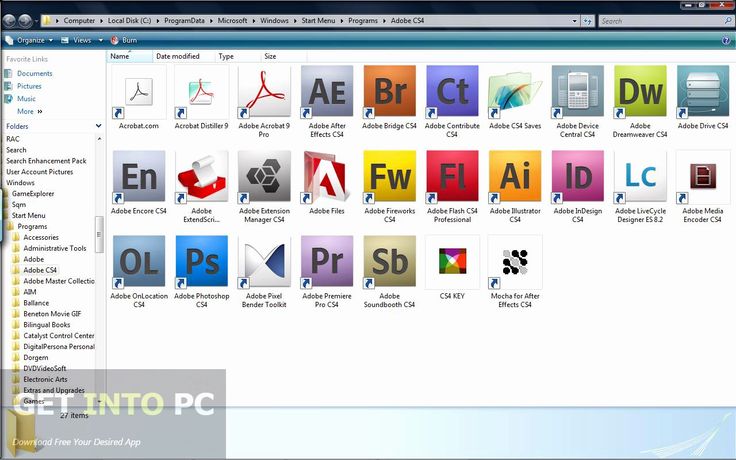Click the Burn toolbar button
The height and width of the screenshot is (460, 736).
click(x=124, y=40)
